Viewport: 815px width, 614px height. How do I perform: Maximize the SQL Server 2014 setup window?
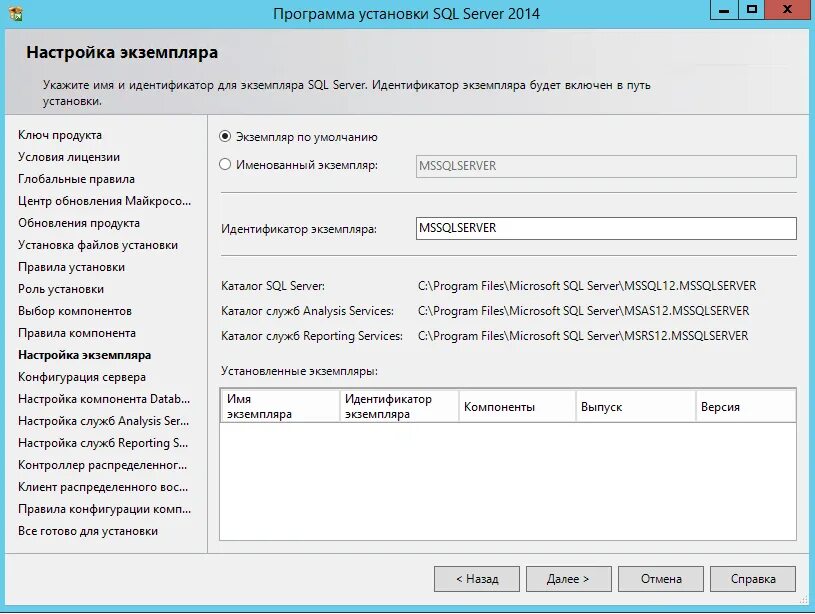click(751, 10)
